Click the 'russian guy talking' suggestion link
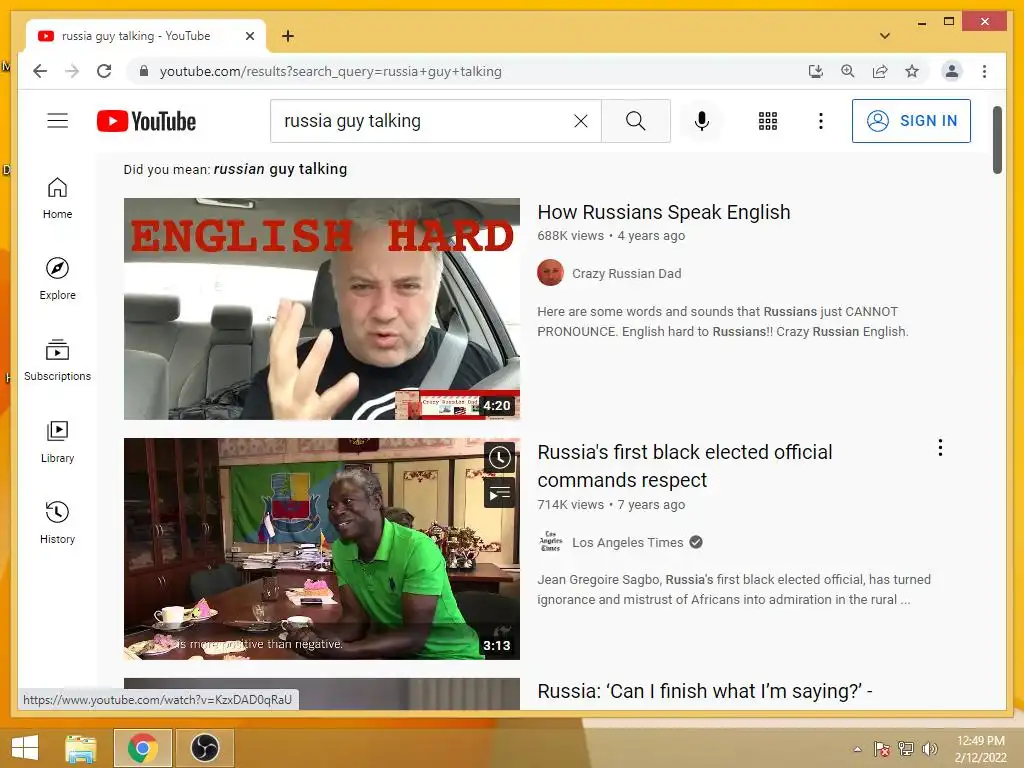1024x768 pixels. [280, 169]
